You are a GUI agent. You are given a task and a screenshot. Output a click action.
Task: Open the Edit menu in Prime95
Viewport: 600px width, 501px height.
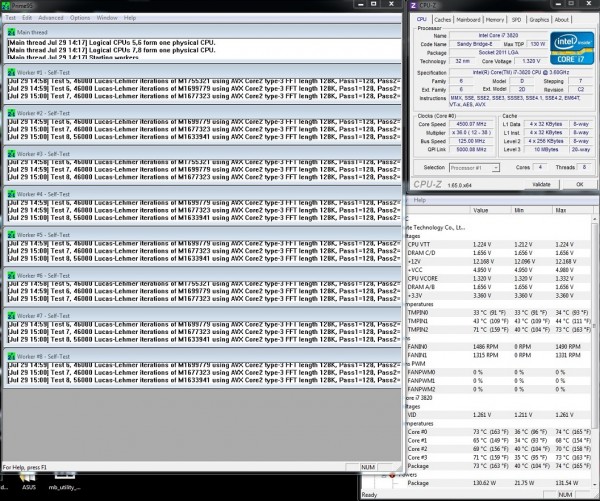27,18
